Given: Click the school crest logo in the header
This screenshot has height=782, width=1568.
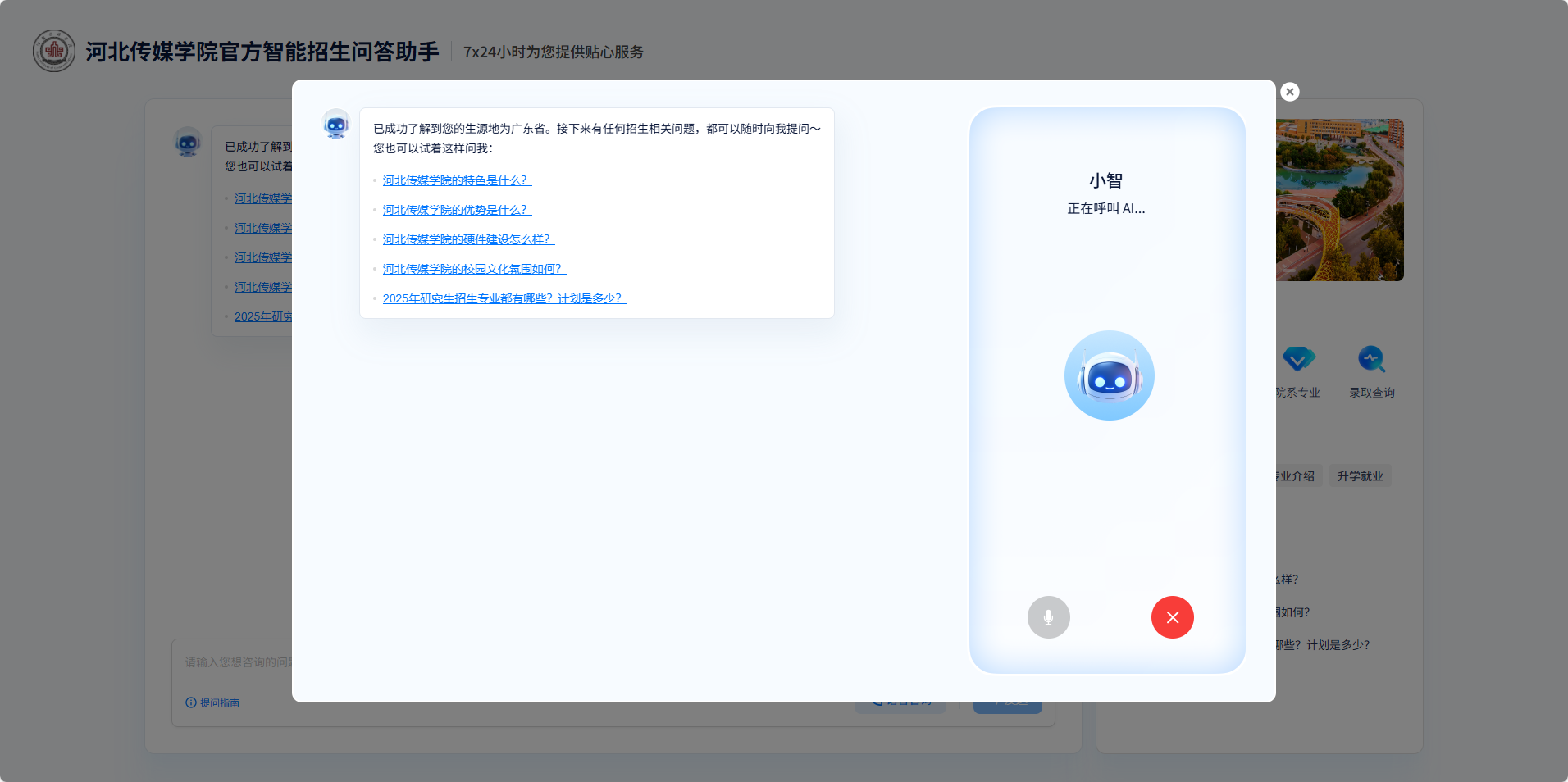Looking at the screenshot, I should pyautogui.click(x=53, y=51).
